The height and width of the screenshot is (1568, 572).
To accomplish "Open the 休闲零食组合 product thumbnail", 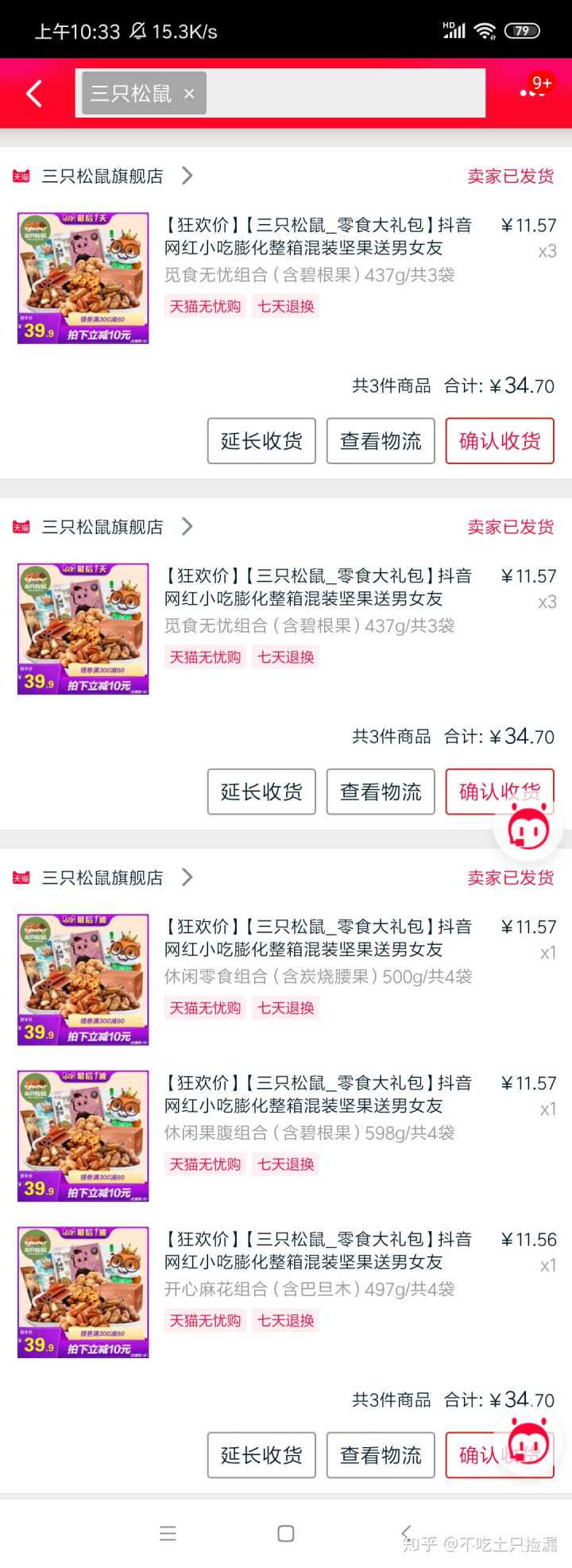I will coord(83,980).
